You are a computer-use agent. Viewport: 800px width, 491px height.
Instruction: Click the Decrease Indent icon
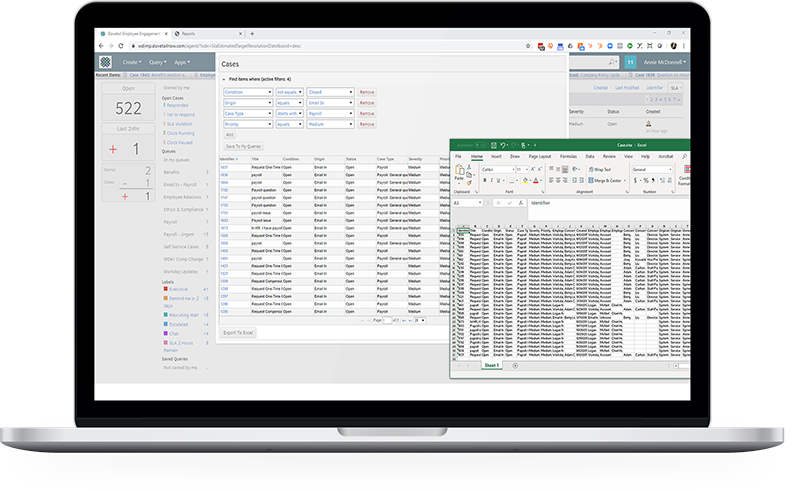[x=574, y=180]
